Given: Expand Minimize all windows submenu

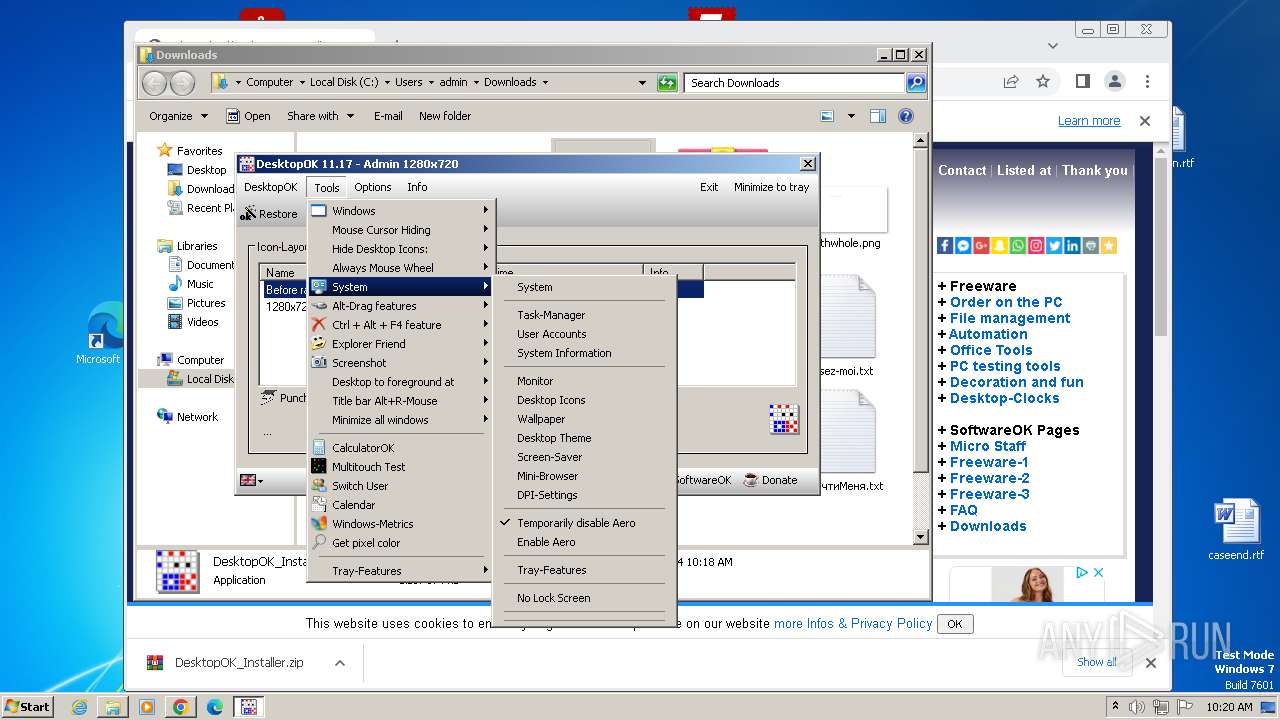Looking at the screenshot, I should click(x=401, y=420).
